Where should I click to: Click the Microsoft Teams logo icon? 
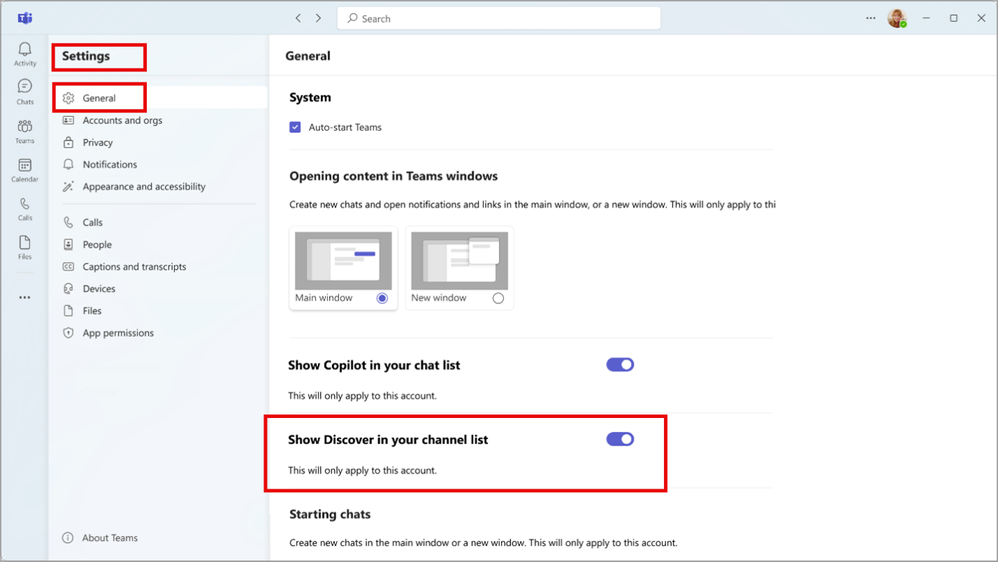click(x=25, y=18)
